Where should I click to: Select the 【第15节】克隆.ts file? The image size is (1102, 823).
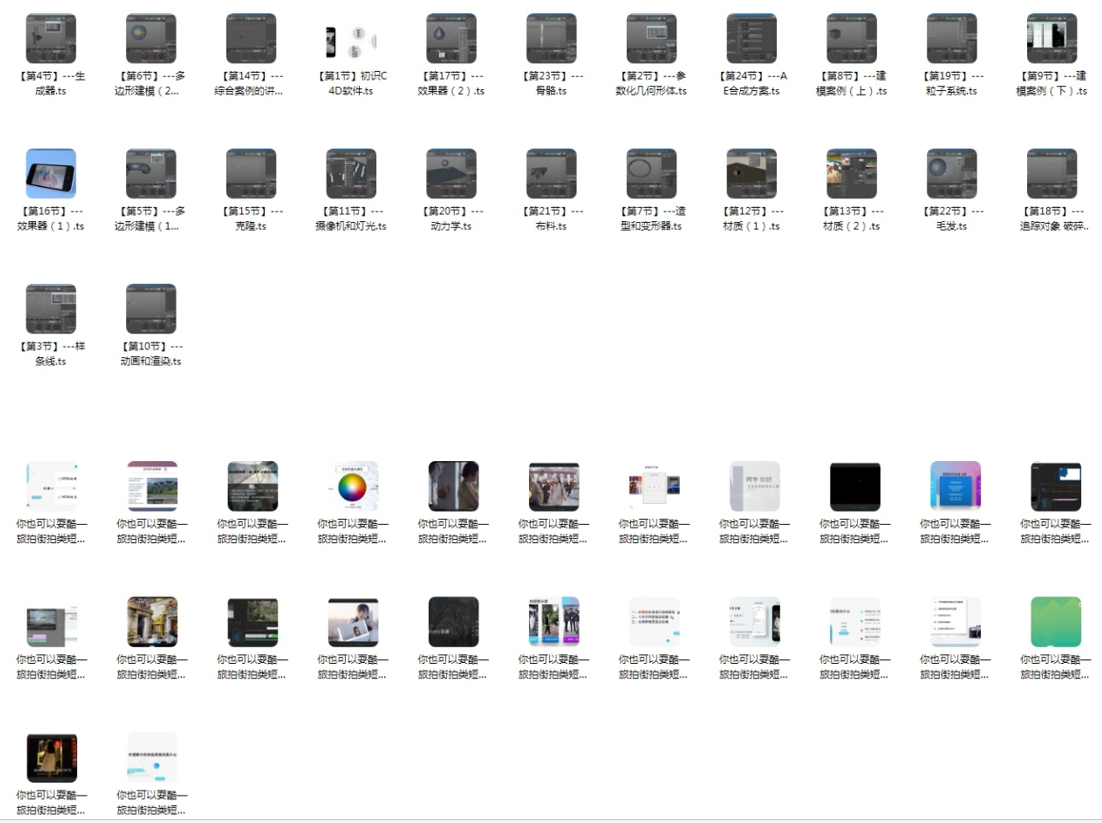[251, 174]
